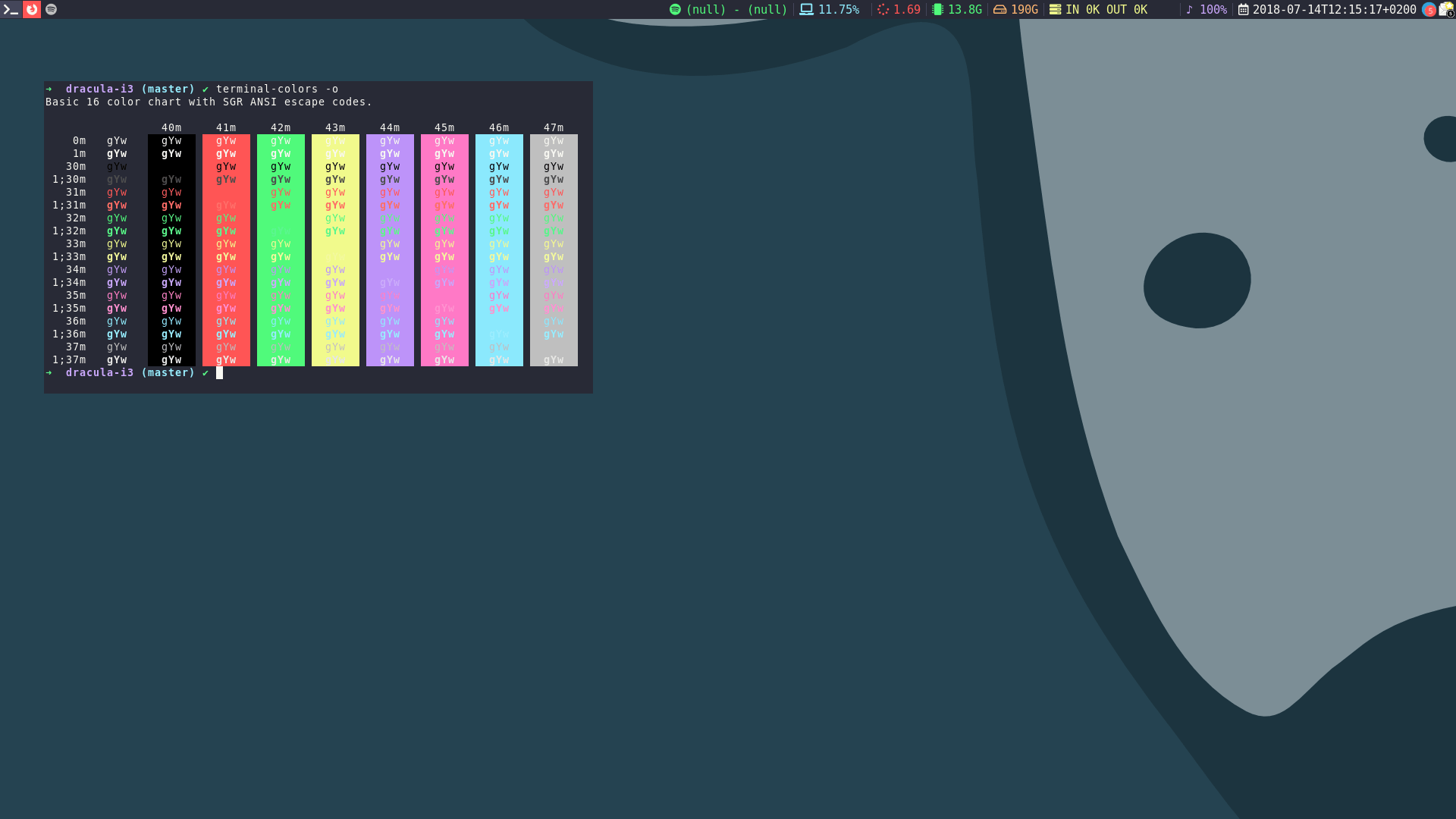
Task: Click the screenshot tray icon at far right
Action: pos(1447,10)
